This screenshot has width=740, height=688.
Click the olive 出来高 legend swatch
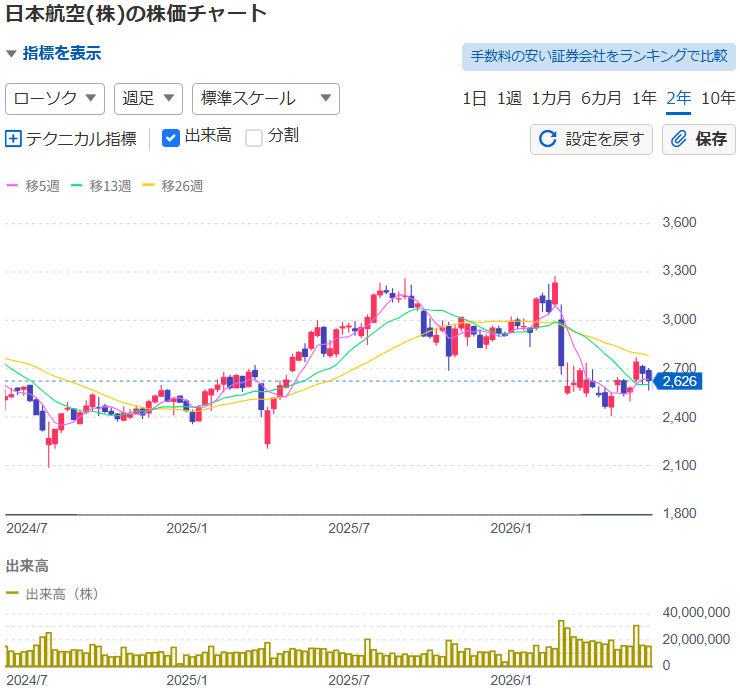(x=12, y=593)
